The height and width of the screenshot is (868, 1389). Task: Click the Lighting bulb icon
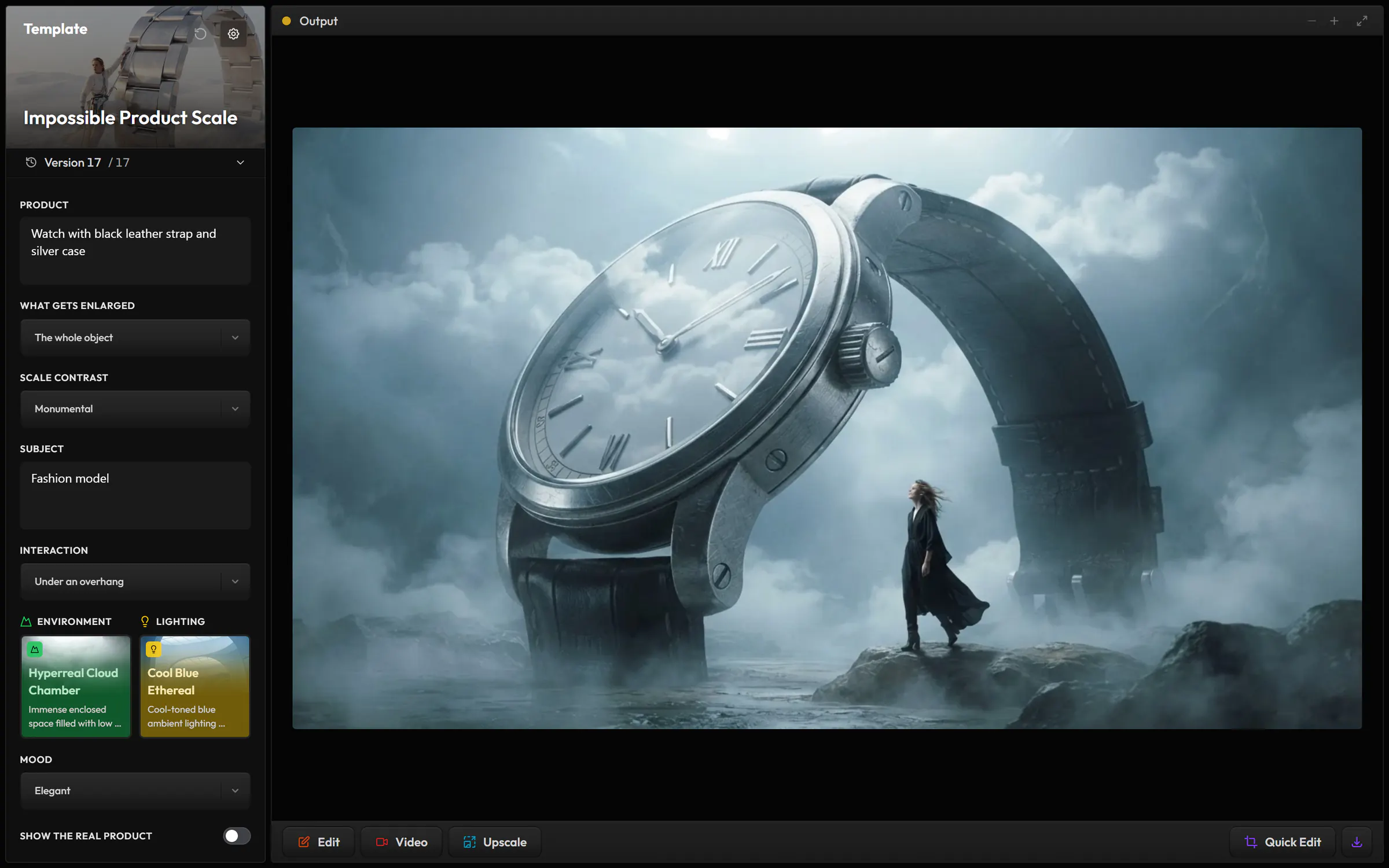pyautogui.click(x=145, y=621)
